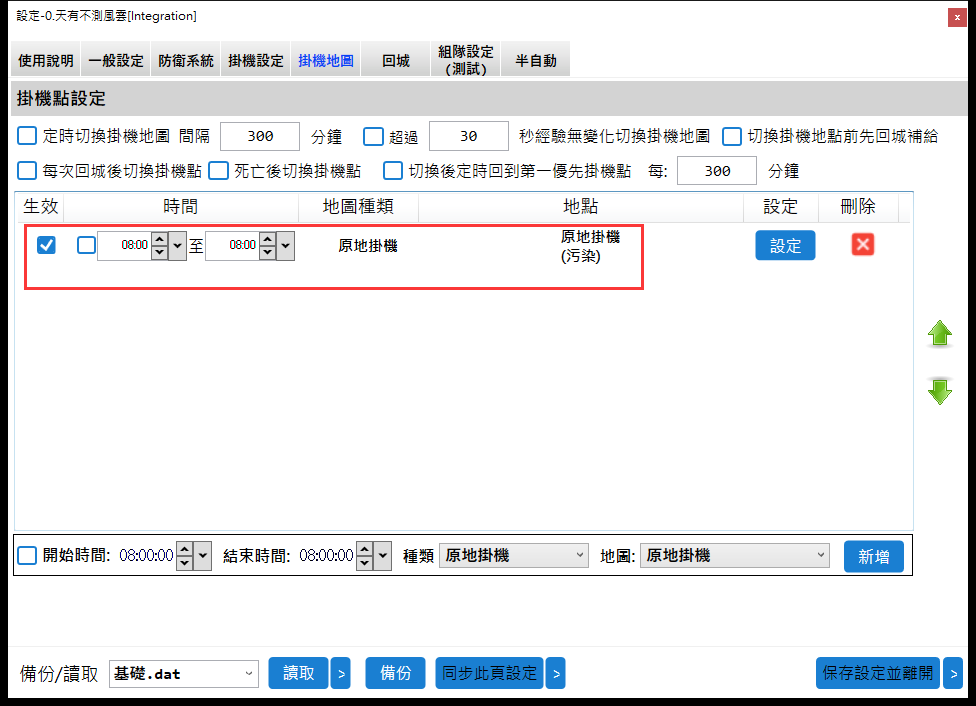Click arrow button next to 保存設定並離開
The height and width of the screenshot is (706, 976).
click(x=953, y=674)
